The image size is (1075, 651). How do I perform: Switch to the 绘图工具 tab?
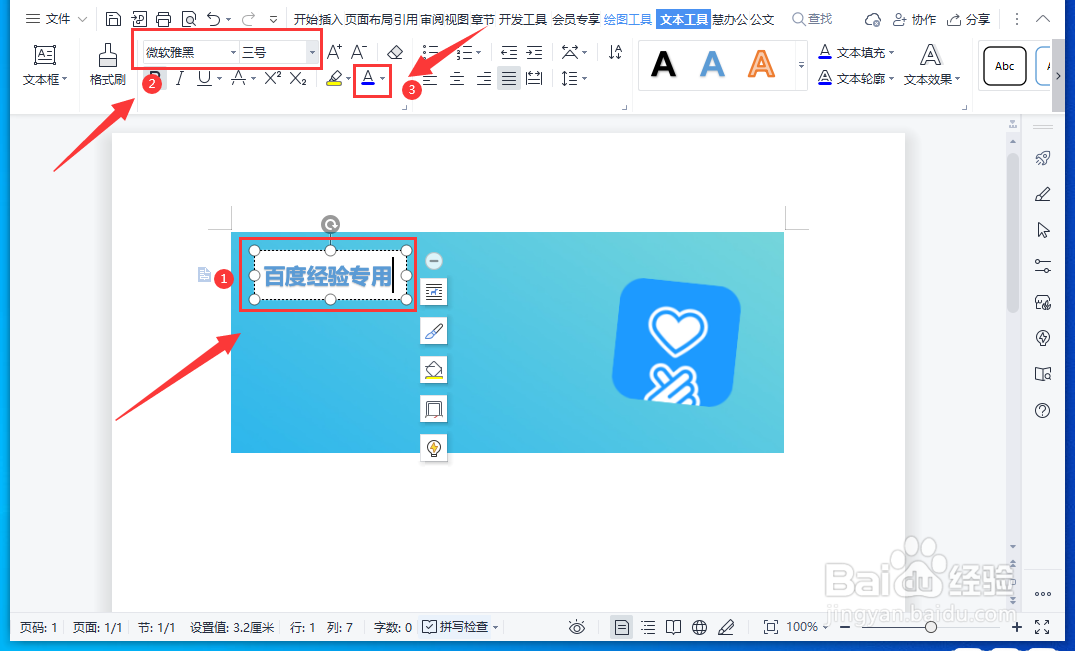tap(628, 19)
